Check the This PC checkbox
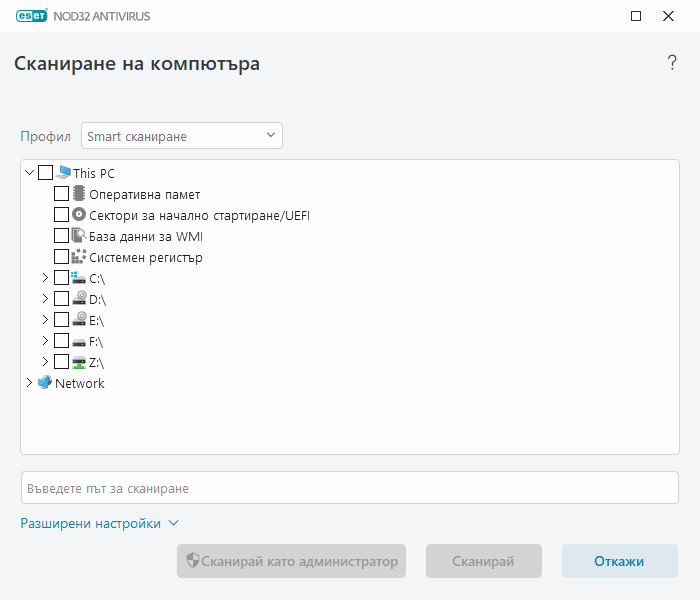Viewport: 700px width, 600px height. click(45, 173)
